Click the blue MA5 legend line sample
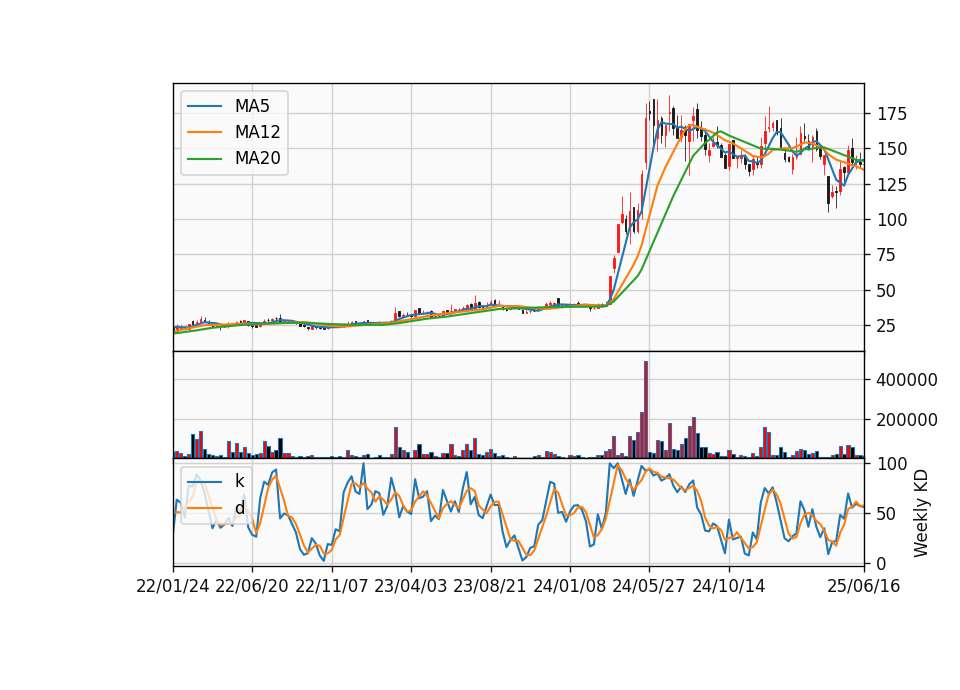 point(204,106)
